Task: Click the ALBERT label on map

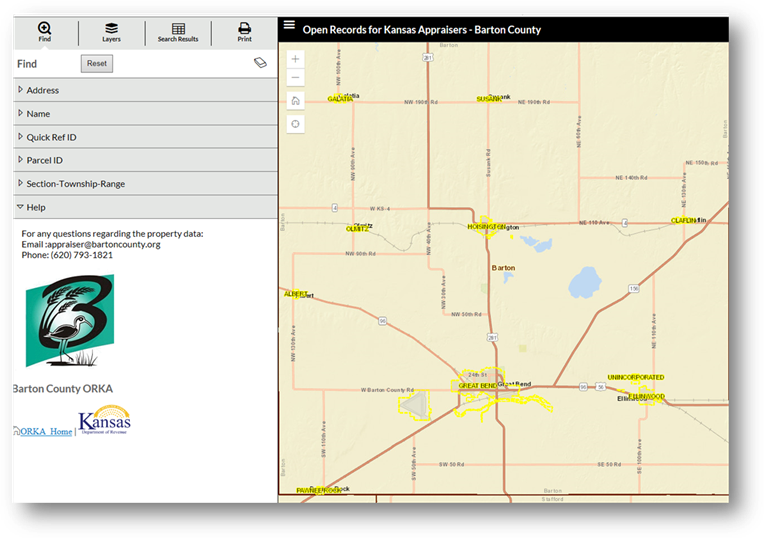Action: [296, 294]
